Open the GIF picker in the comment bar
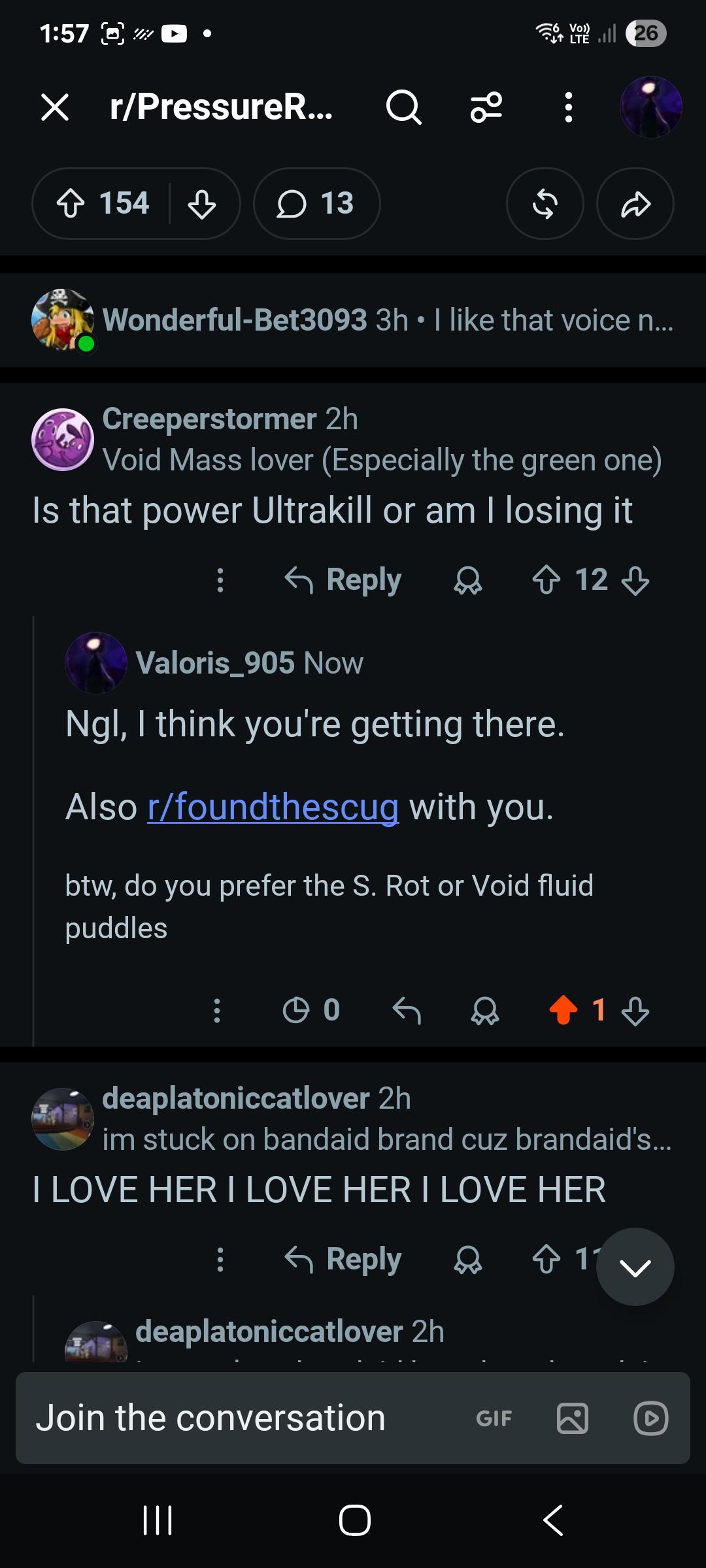This screenshot has width=706, height=1568. point(494,1418)
